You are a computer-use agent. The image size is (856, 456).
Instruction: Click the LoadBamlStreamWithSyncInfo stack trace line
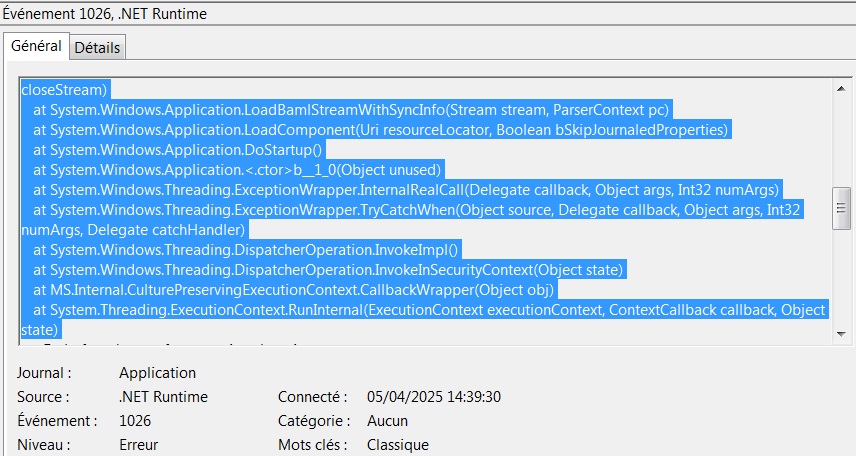click(x=350, y=110)
